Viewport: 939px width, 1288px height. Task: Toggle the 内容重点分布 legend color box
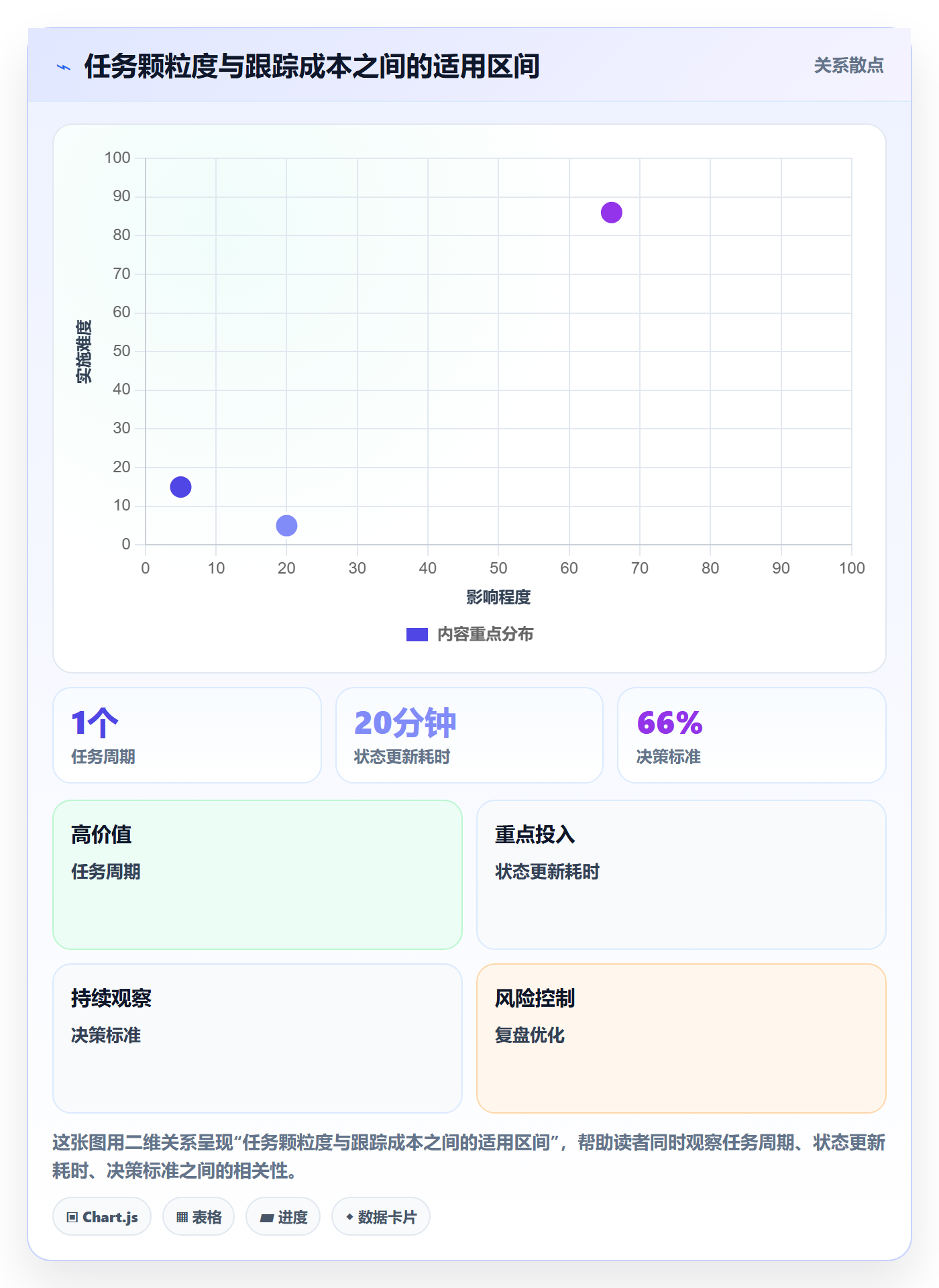417,635
